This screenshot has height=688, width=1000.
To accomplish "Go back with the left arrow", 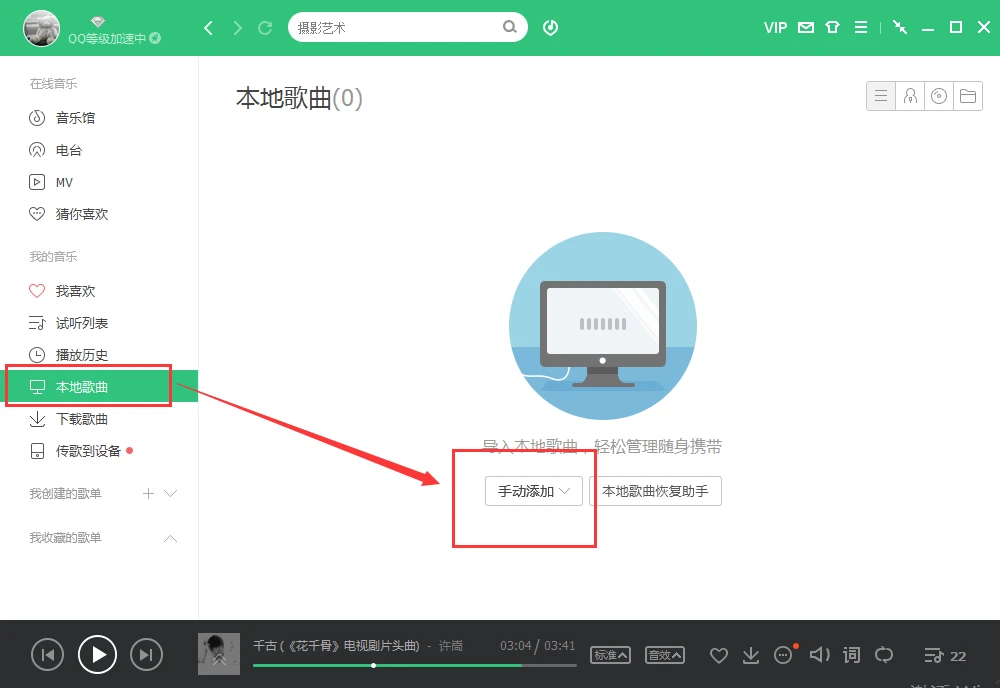I will pyautogui.click(x=208, y=28).
